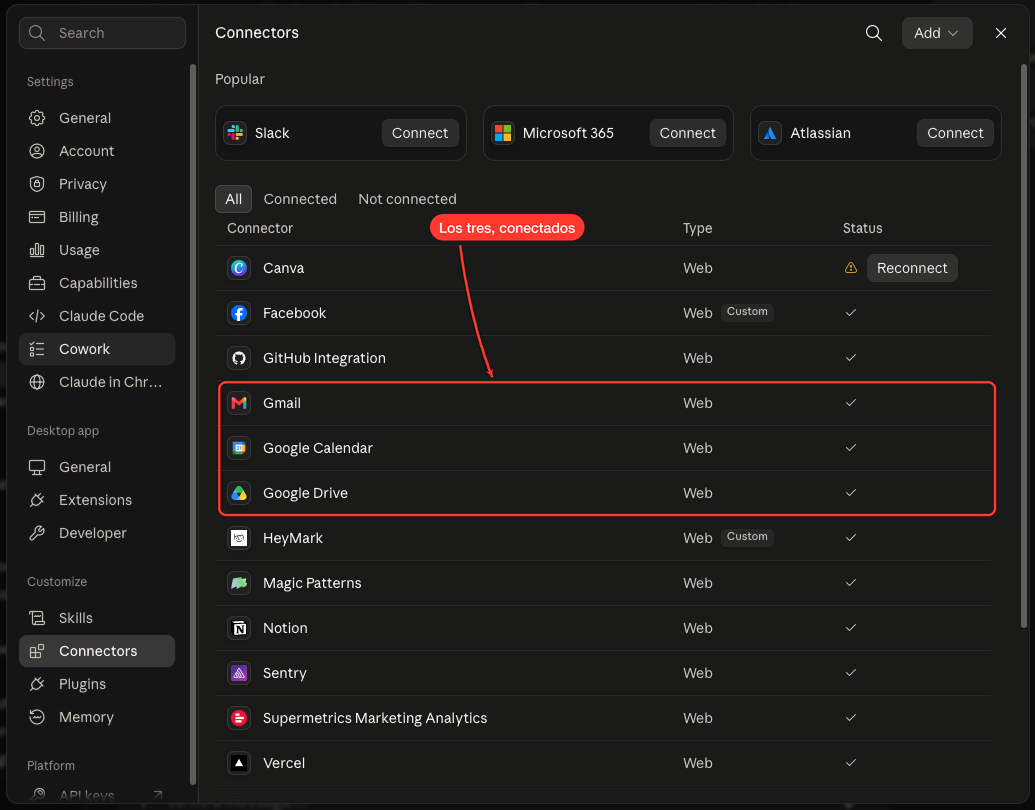The height and width of the screenshot is (810, 1035).
Task: Connect the Microsoft 365 connector
Action: [x=687, y=133]
